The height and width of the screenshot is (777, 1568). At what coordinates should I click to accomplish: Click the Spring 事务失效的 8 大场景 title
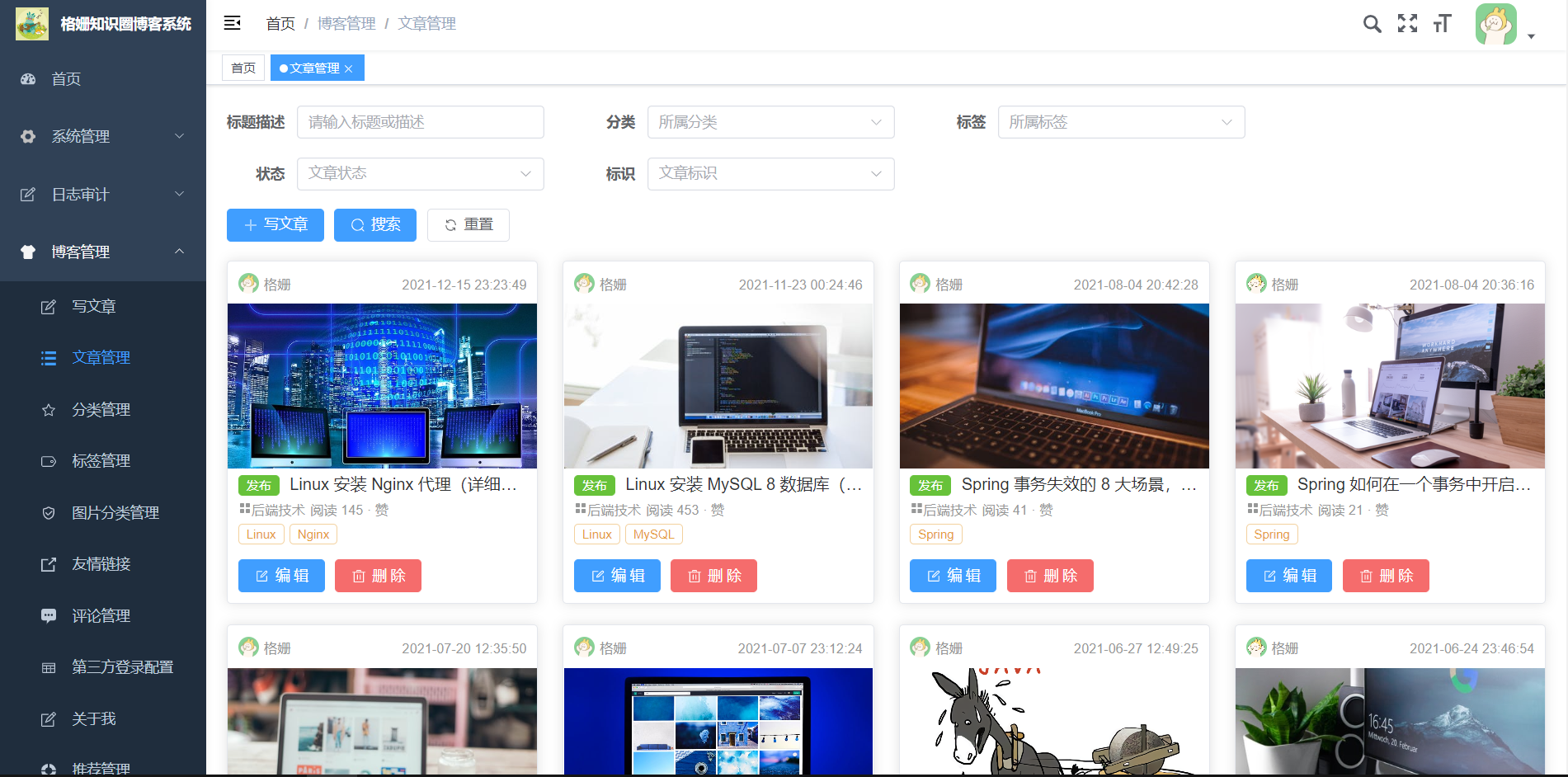(1080, 485)
